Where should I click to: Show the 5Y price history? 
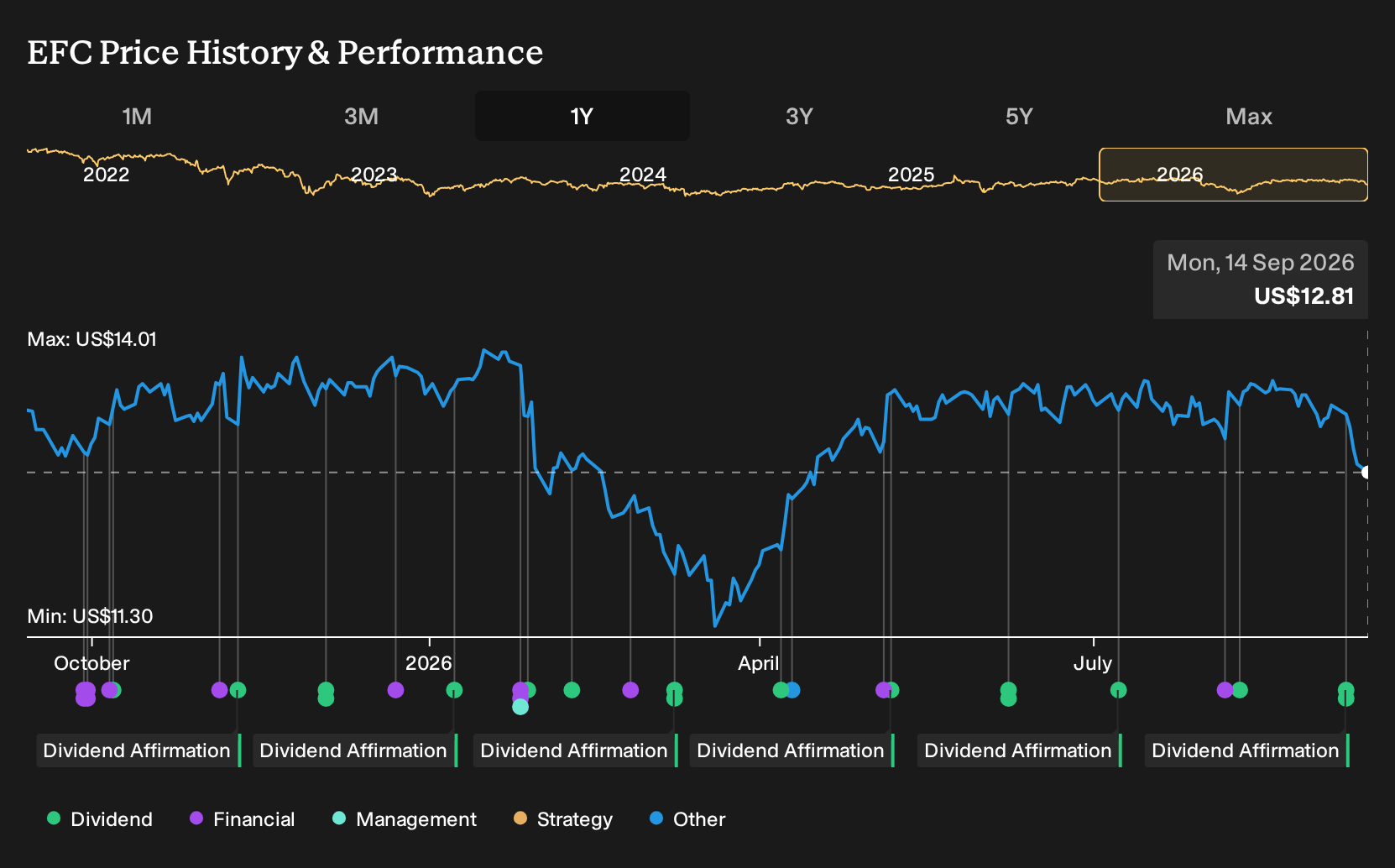point(1019,116)
